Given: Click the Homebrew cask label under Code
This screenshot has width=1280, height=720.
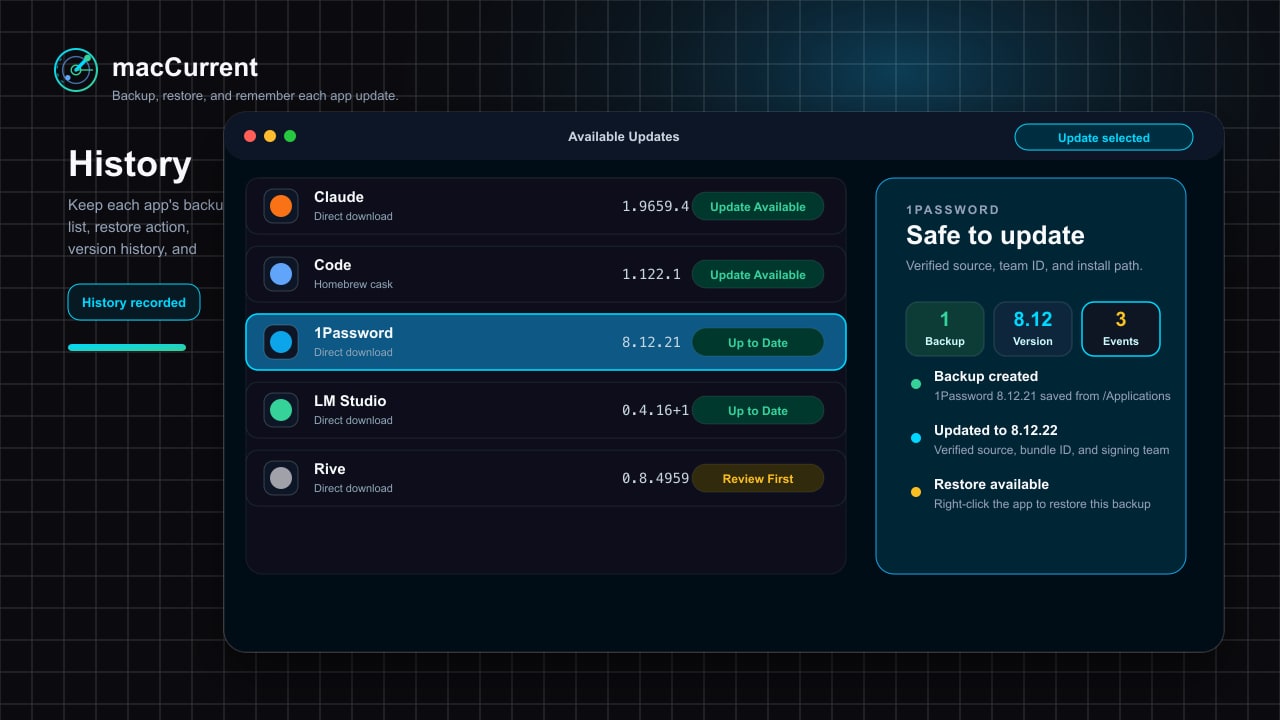Looking at the screenshot, I should 353,284.
